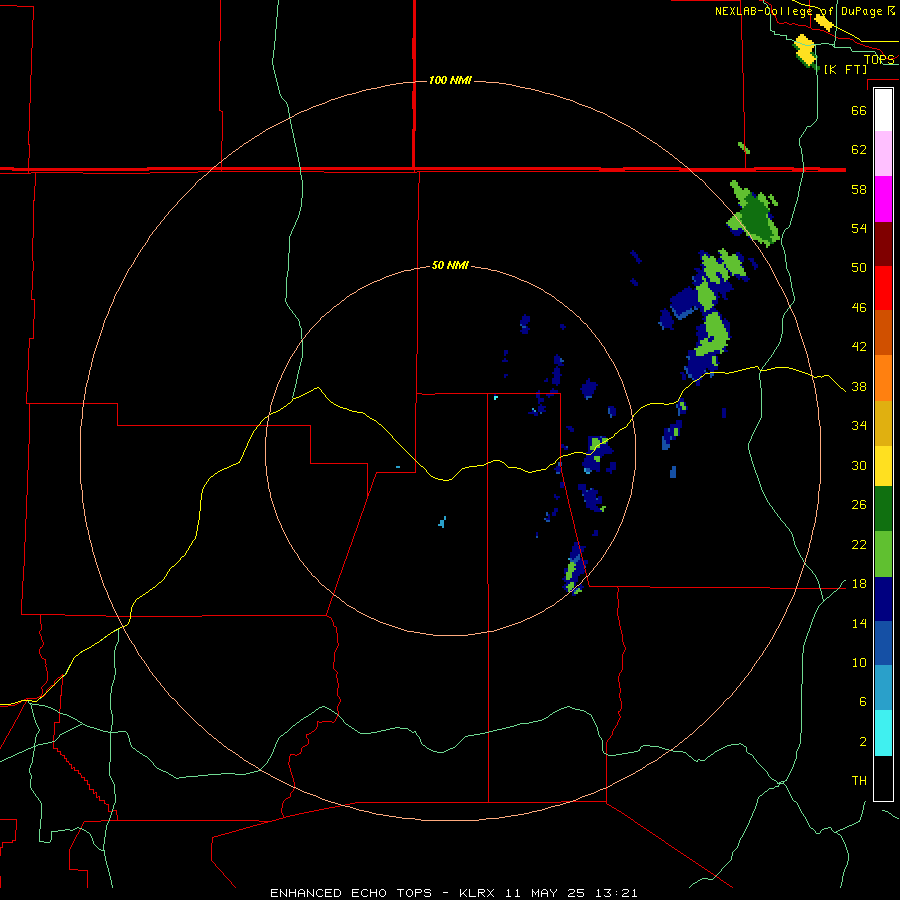Click the 11 MAY 25 date text
This screenshot has height=900, width=900.
point(545,893)
